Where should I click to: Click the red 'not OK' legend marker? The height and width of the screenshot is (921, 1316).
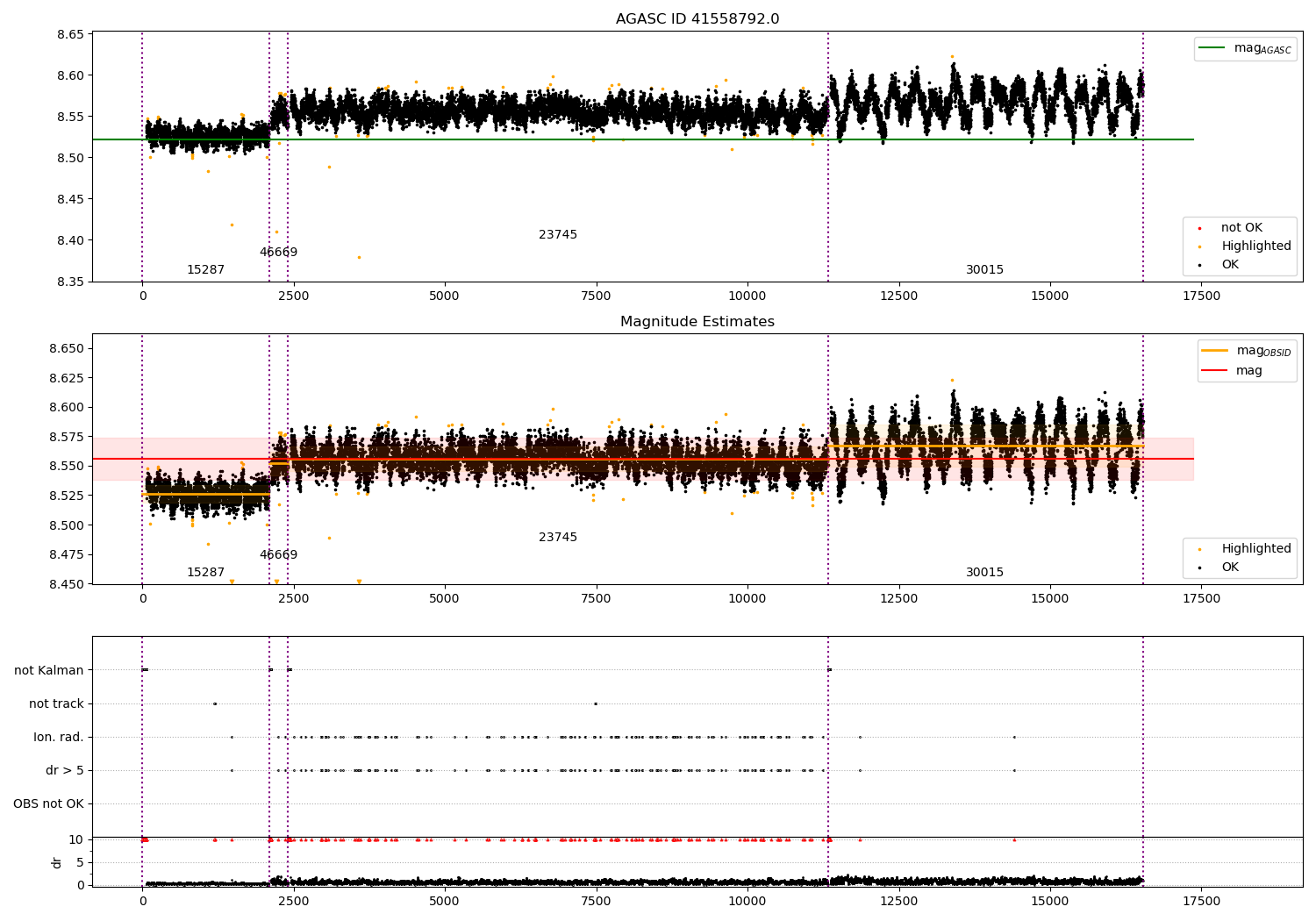click(x=1199, y=228)
